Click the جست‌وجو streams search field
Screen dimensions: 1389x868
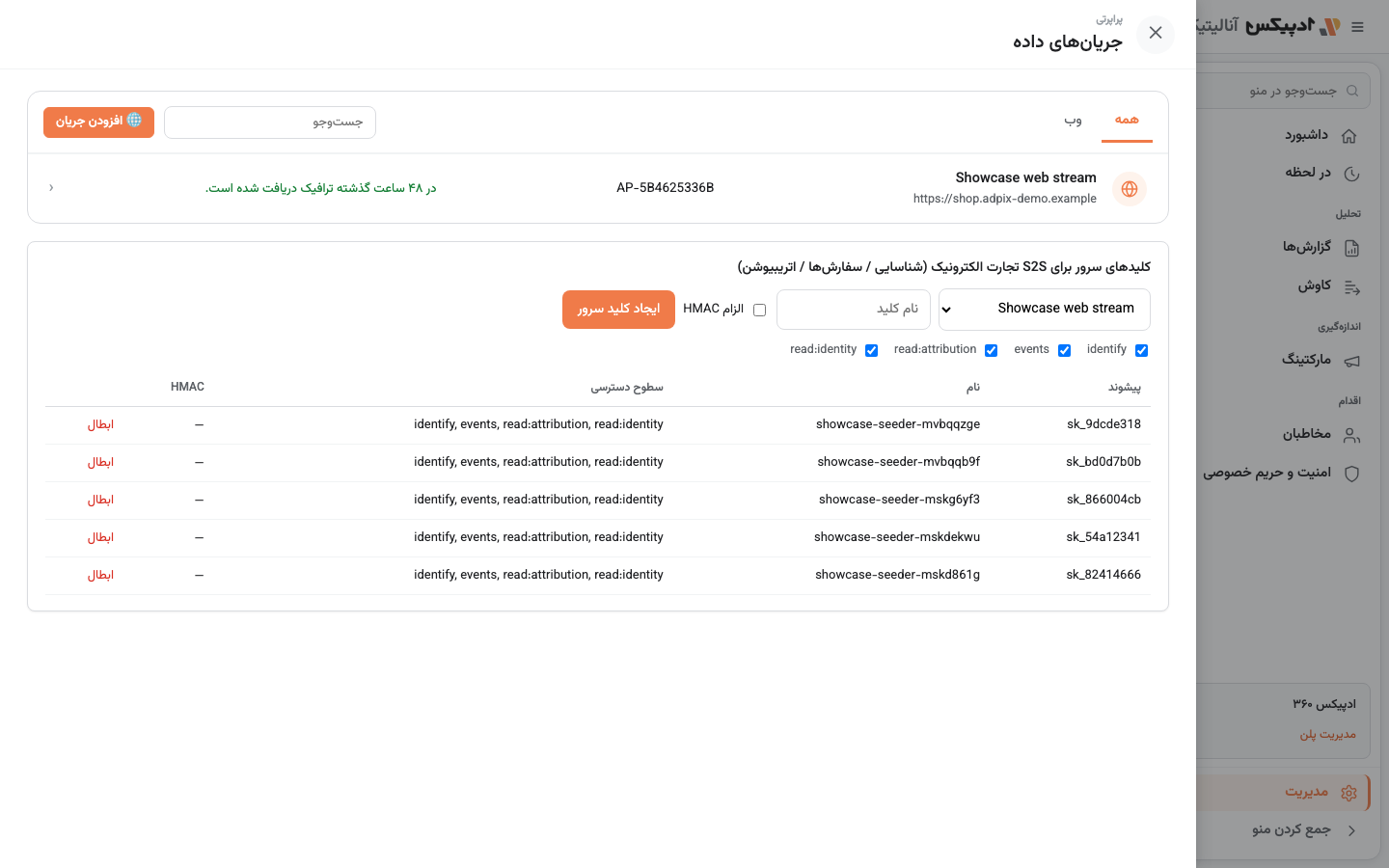pos(270,122)
